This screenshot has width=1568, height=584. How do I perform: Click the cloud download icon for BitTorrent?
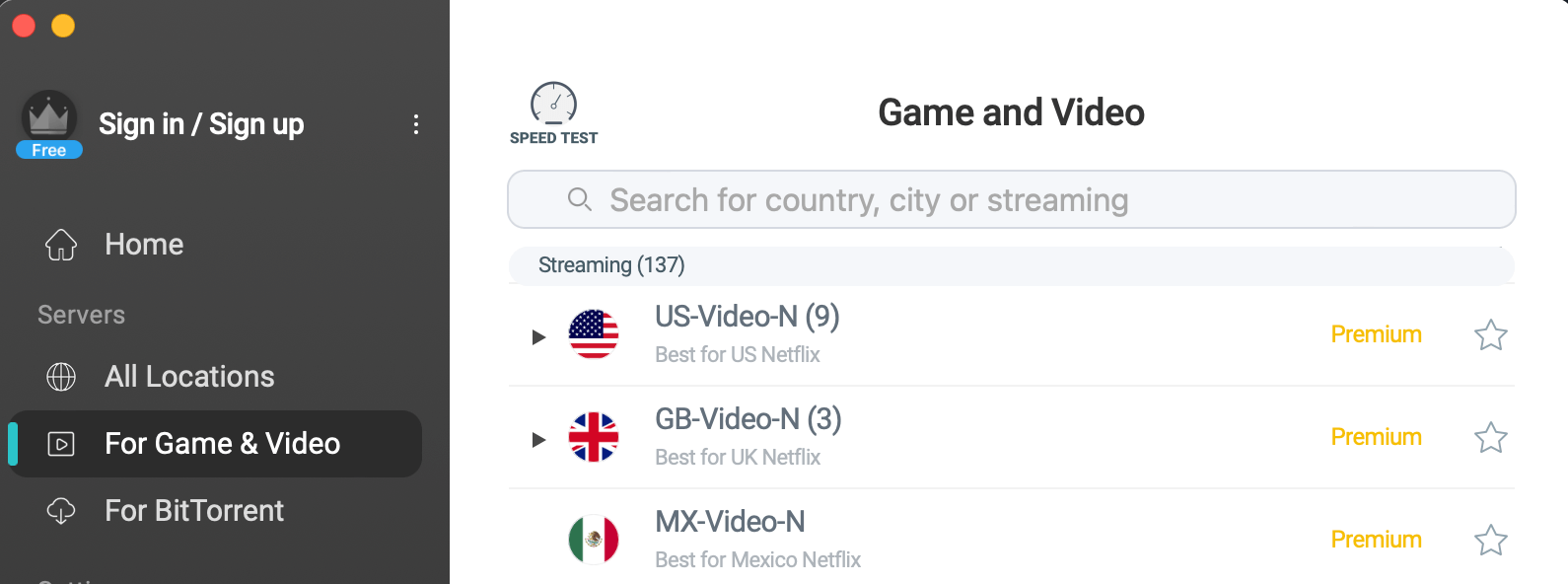pos(61,511)
